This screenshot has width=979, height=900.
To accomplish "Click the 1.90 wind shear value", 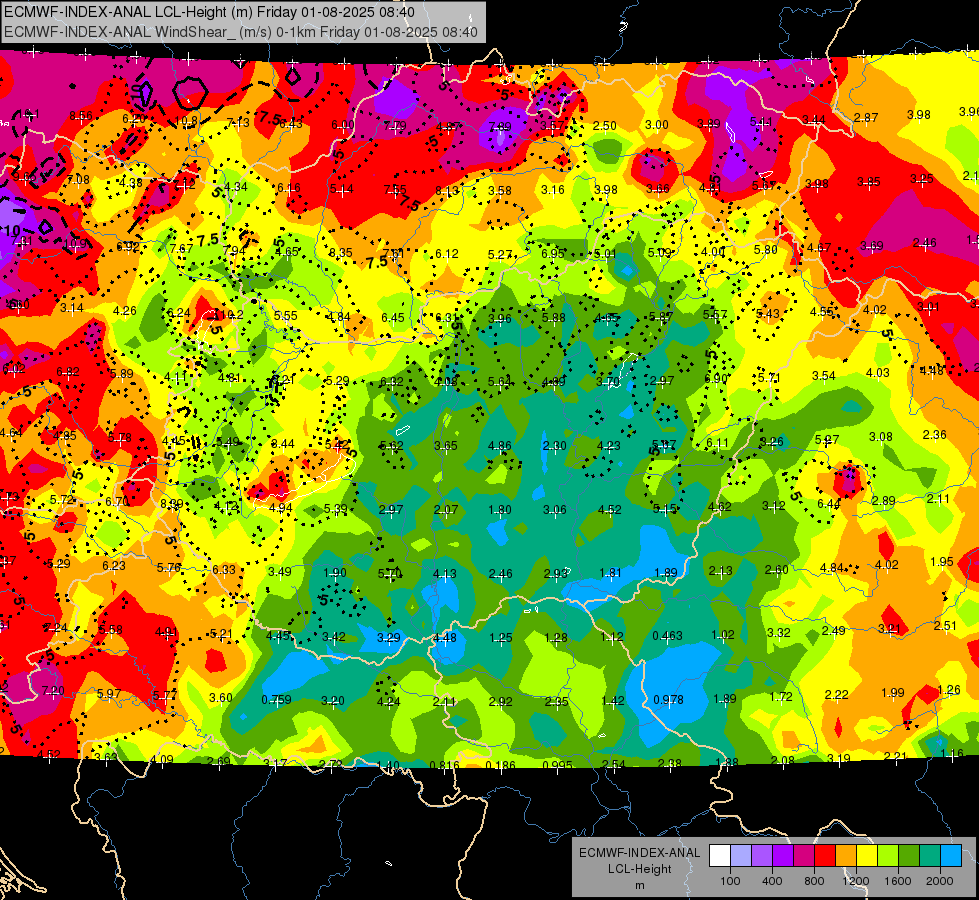I will pyautogui.click(x=335, y=573).
